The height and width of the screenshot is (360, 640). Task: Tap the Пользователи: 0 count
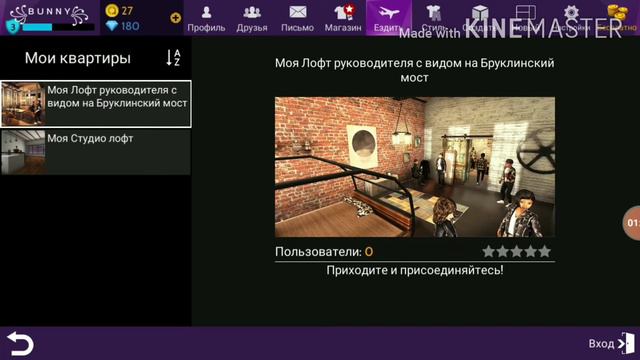click(x=324, y=252)
